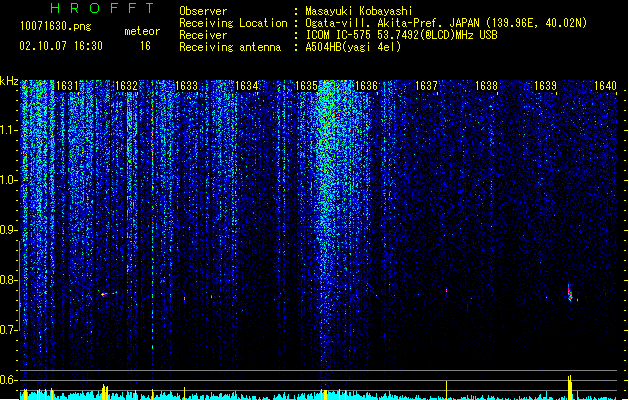Click the 0.6 kHz axis label
The image size is (629, 400).
(8, 380)
